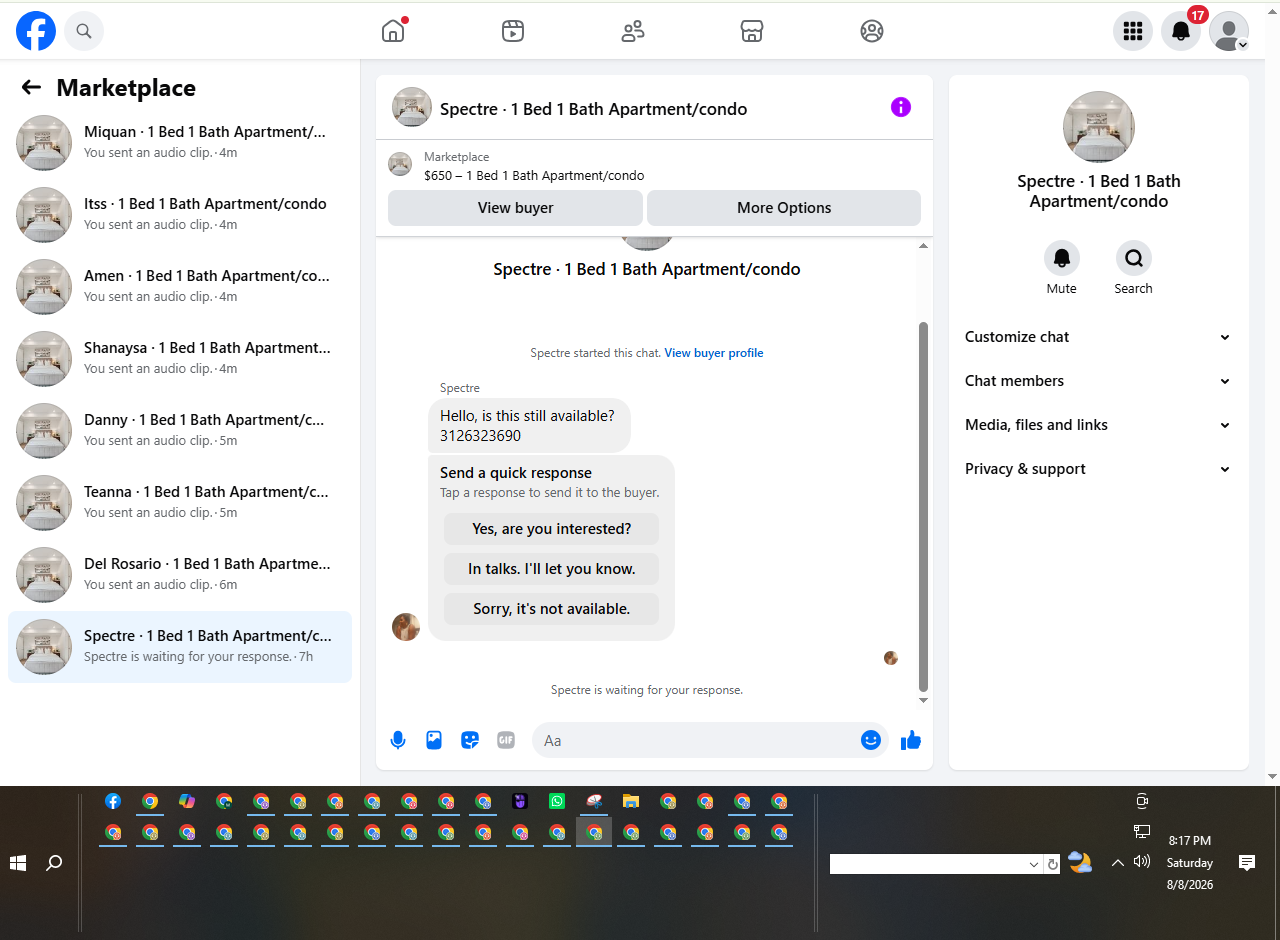The height and width of the screenshot is (940, 1280).
Task: Open conversation info via the purple info icon
Action: [x=901, y=107]
